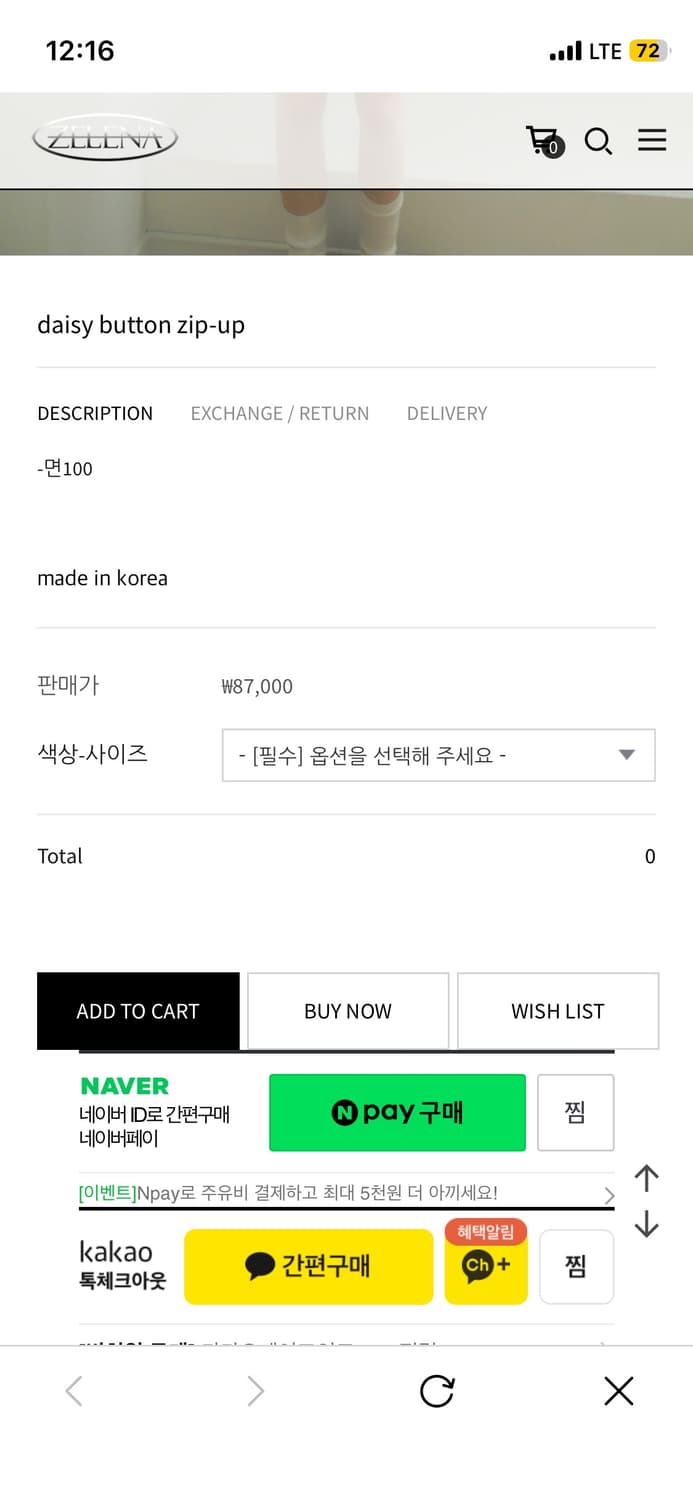Click the dropdown arrow on option selector

[626, 755]
